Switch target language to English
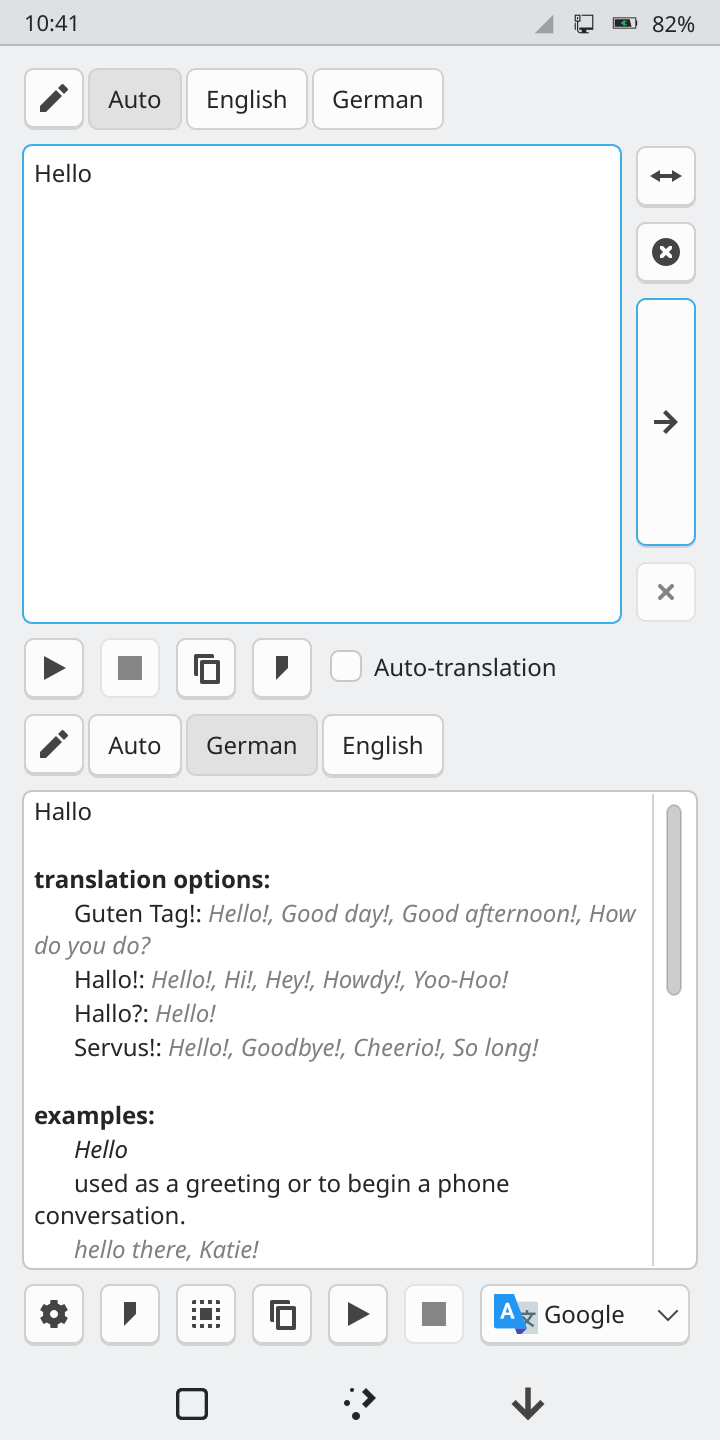Image resolution: width=720 pixels, height=1440 pixels. pos(382,745)
